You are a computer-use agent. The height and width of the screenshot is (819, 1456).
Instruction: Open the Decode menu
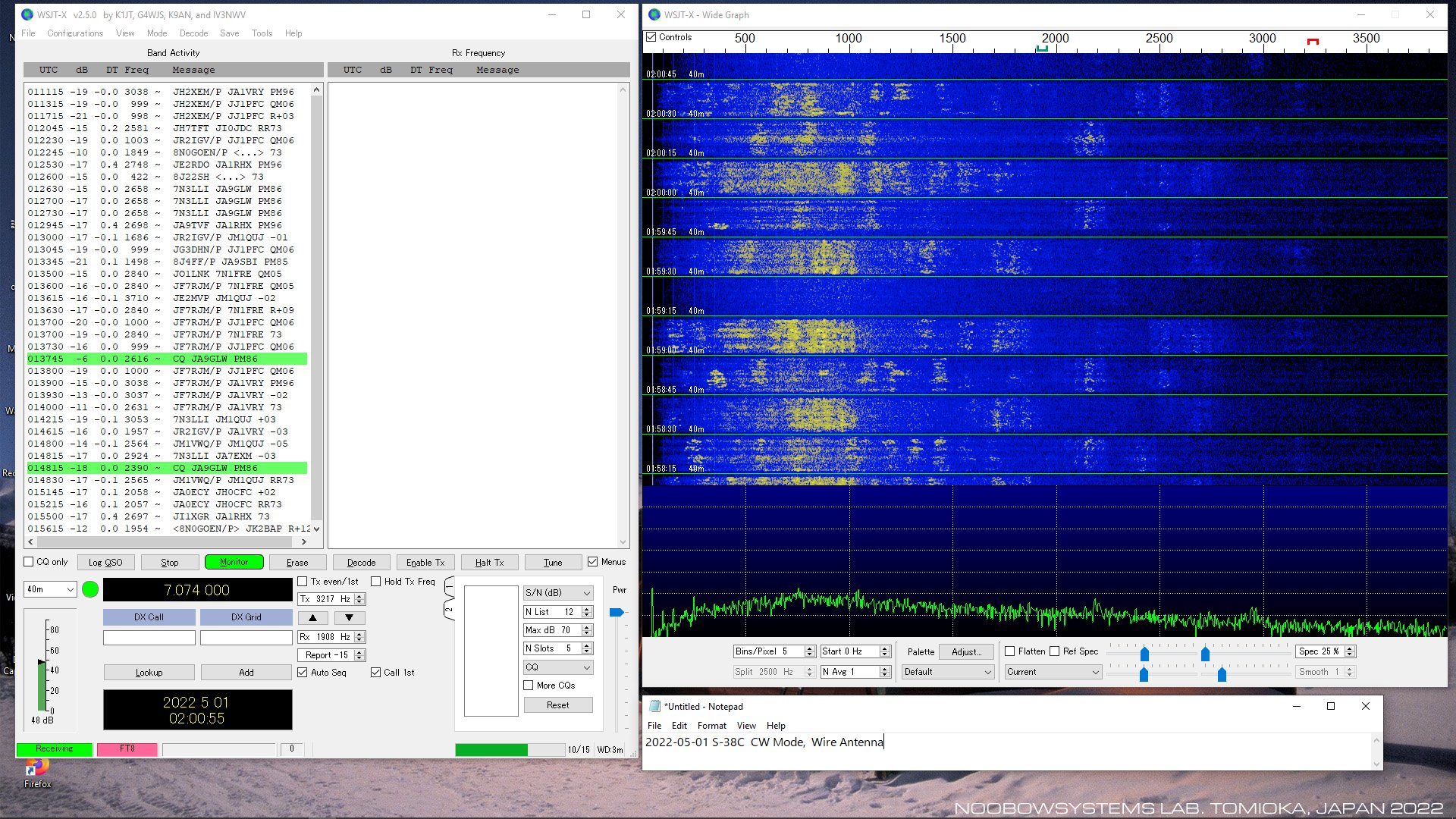[193, 33]
